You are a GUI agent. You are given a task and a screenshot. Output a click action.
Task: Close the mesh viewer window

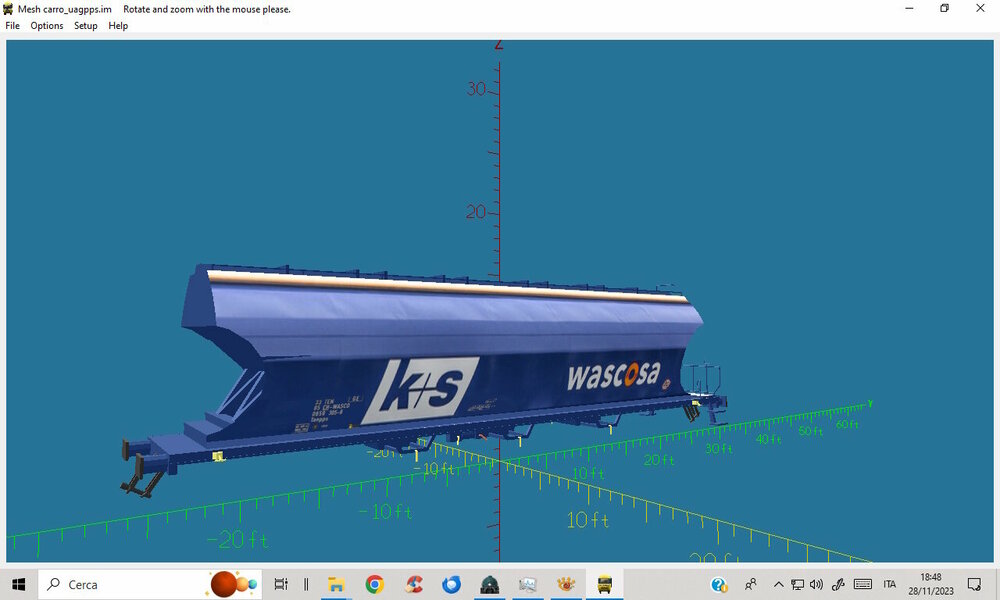[x=980, y=8]
